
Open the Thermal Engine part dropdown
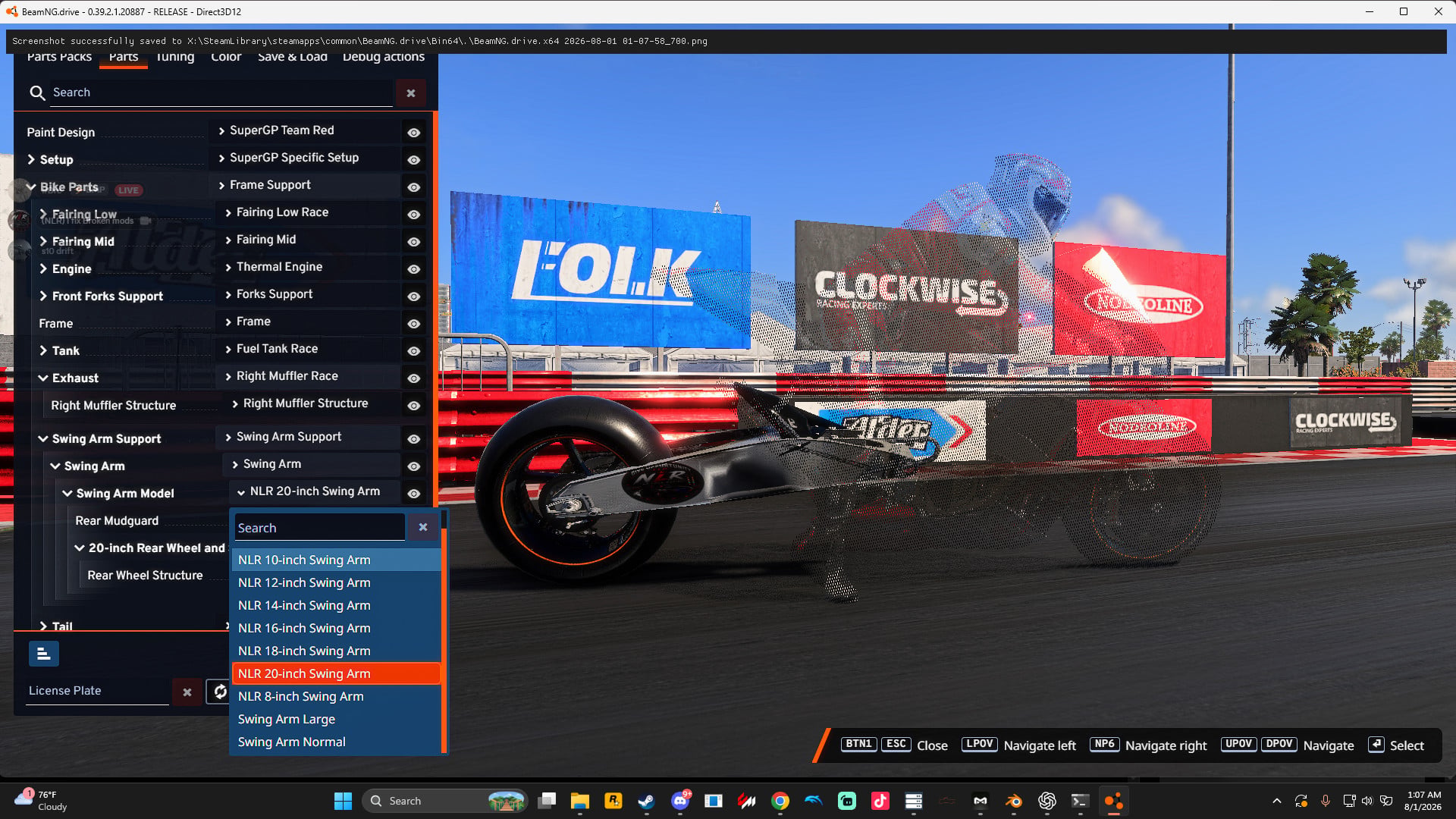pos(308,267)
